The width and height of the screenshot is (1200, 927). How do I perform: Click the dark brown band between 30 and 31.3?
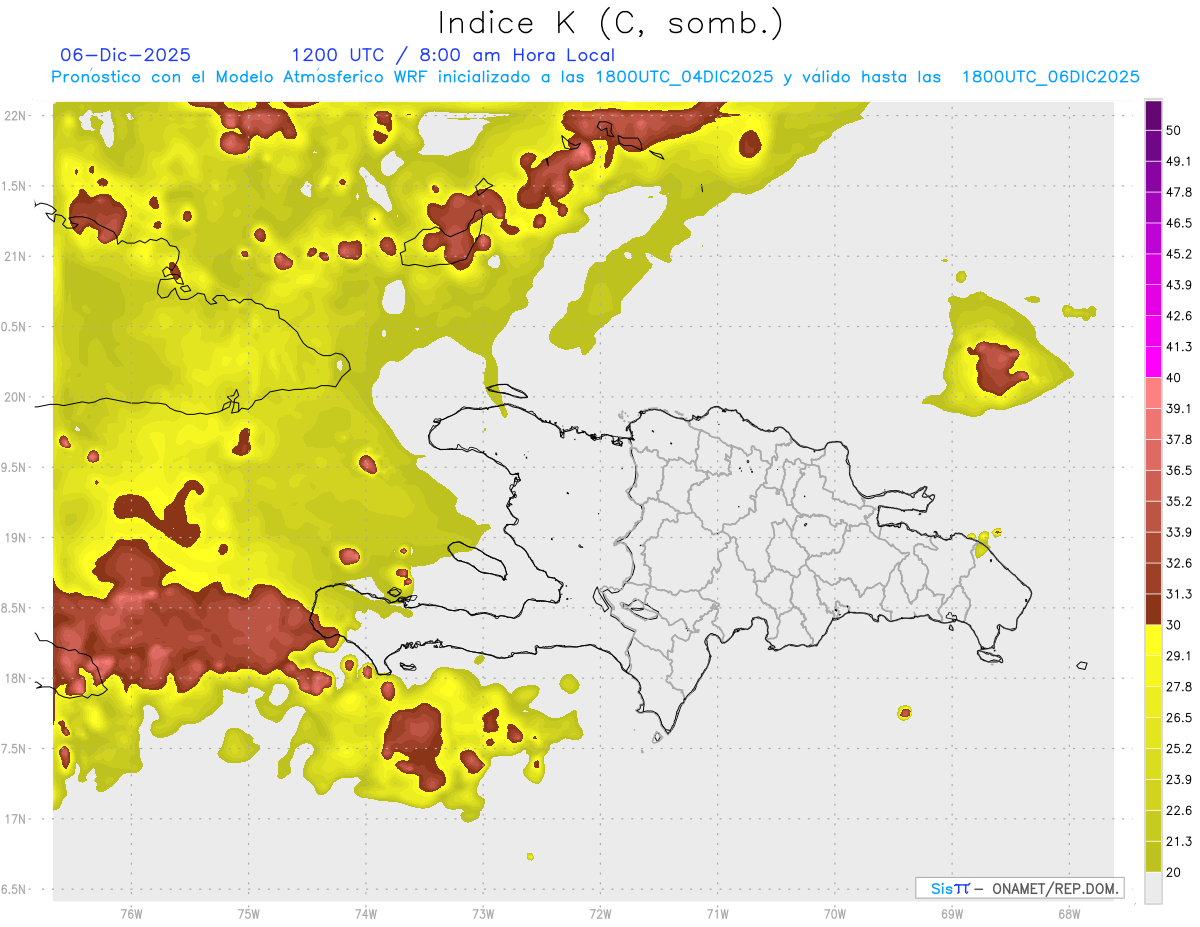tap(1154, 609)
